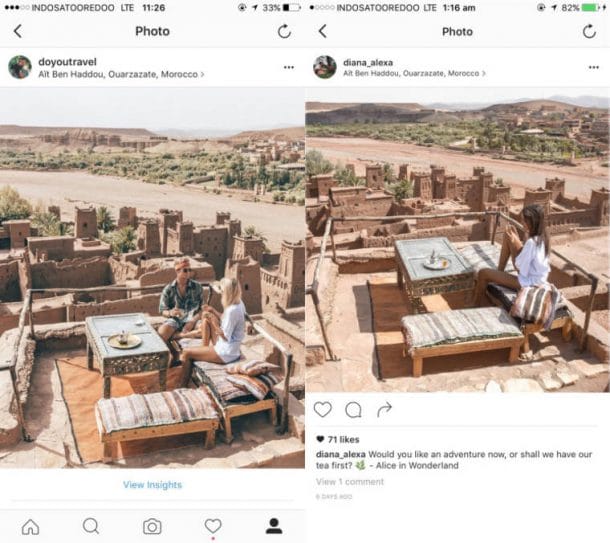Image resolution: width=610 pixels, height=543 pixels.
Task: Tap back arrow on diana_alexa photo screen
Action: pyautogui.click(x=323, y=31)
